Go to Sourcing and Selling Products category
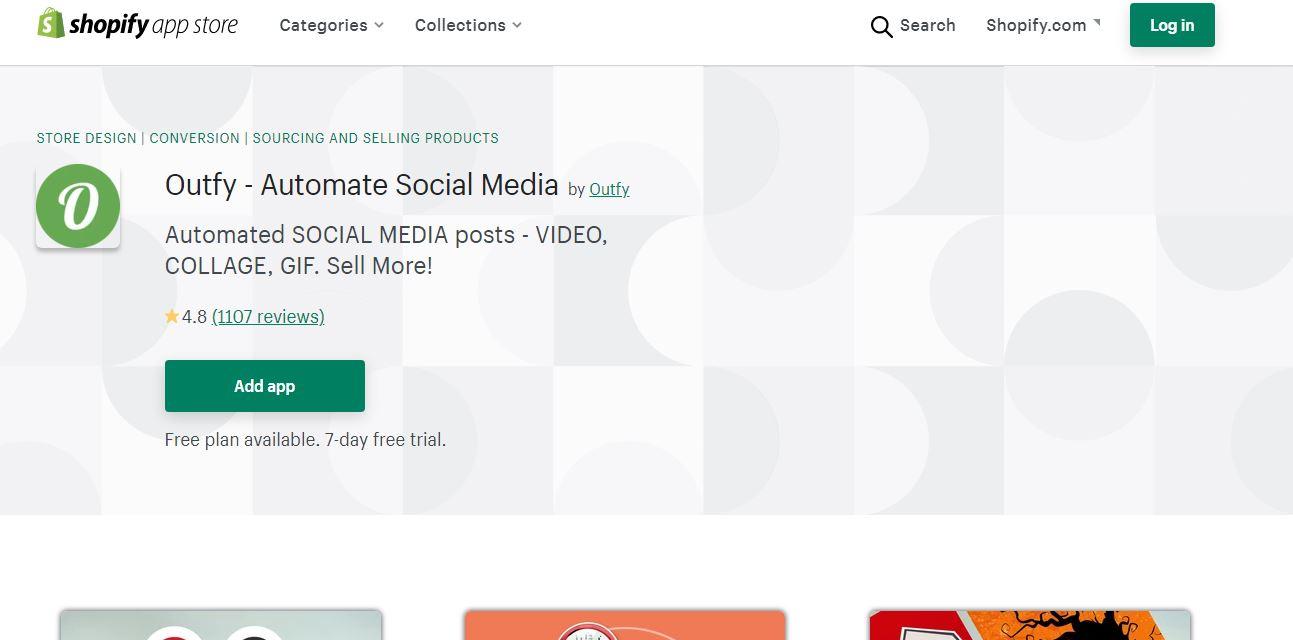Viewport: 1293px width, 640px height. pyautogui.click(x=375, y=138)
